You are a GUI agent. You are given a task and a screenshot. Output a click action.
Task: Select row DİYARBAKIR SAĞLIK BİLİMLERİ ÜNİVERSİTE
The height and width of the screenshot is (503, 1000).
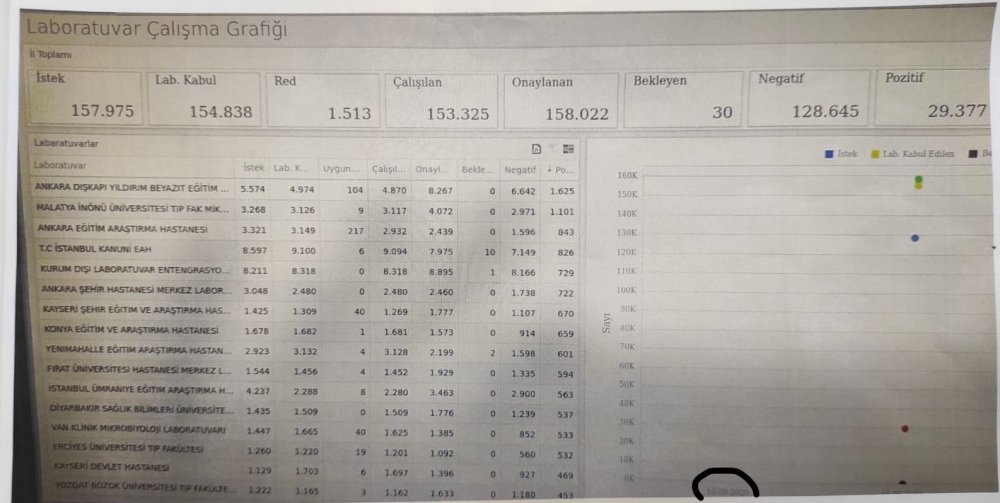(x=312, y=412)
